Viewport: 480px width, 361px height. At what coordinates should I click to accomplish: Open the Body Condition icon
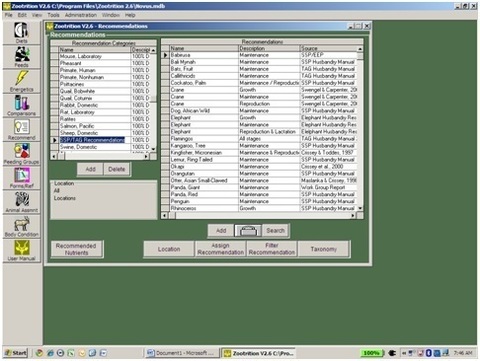[22, 224]
